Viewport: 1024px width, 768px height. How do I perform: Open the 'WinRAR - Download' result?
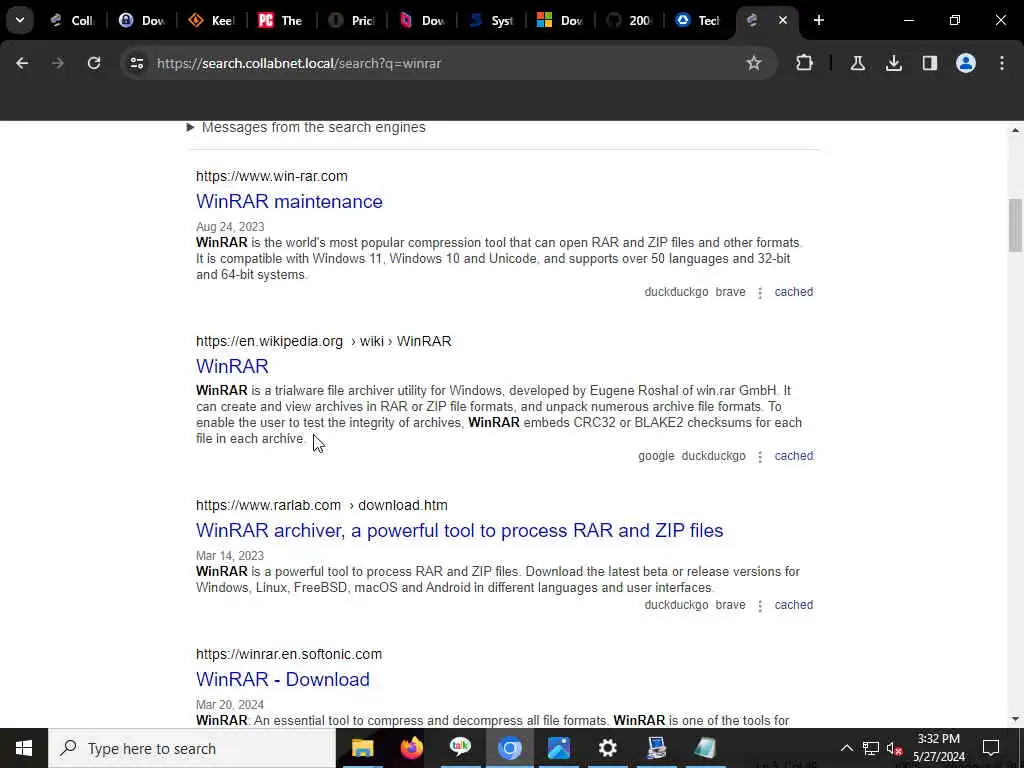[283, 679]
